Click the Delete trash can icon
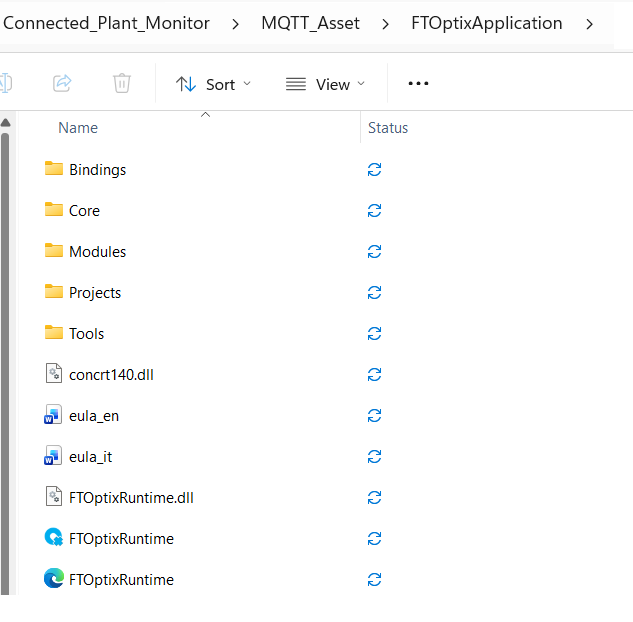This screenshot has width=633, height=622. pos(122,83)
